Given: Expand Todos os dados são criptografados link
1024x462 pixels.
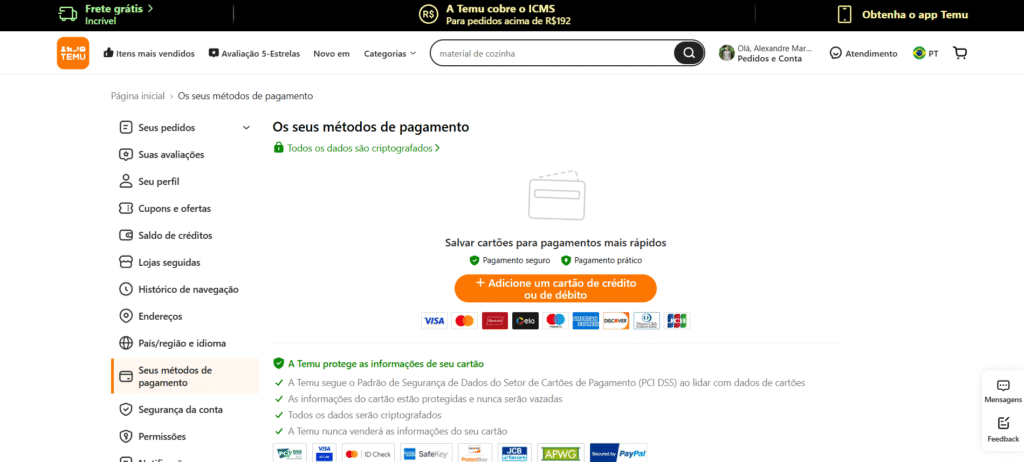Looking at the screenshot, I should pyautogui.click(x=356, y=148).
